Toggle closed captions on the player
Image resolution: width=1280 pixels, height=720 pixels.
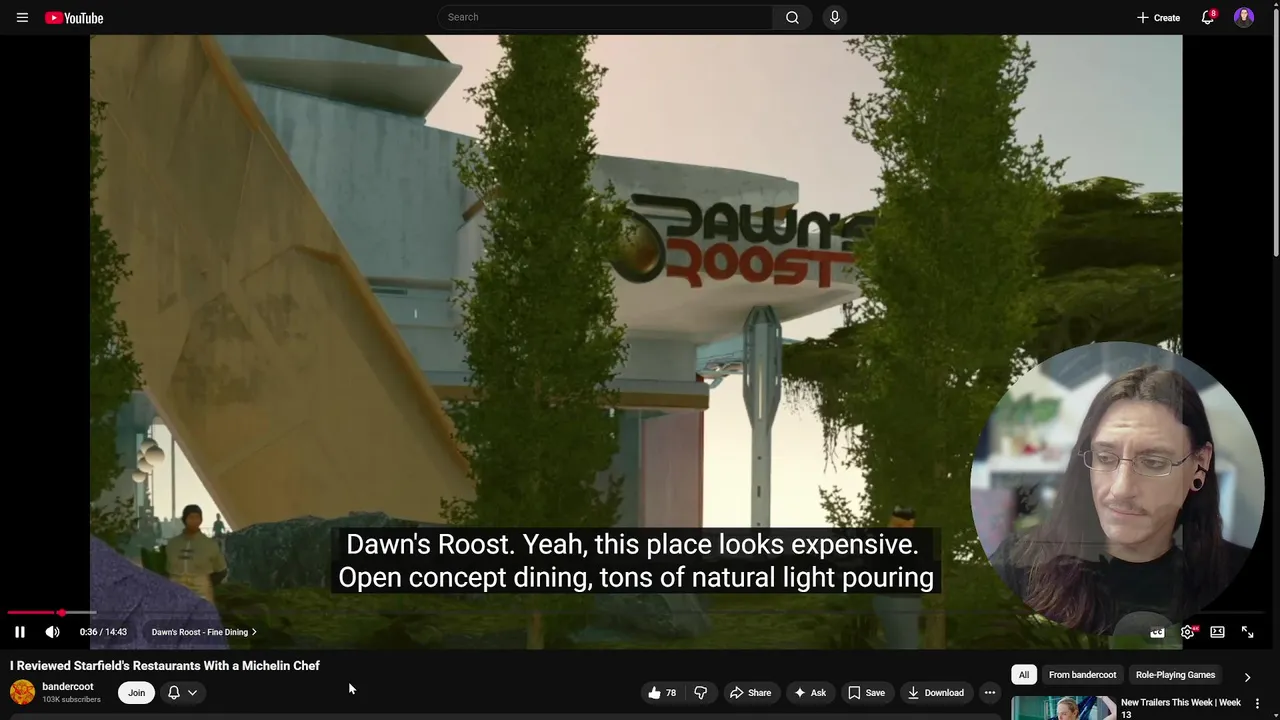[1157, 632]
